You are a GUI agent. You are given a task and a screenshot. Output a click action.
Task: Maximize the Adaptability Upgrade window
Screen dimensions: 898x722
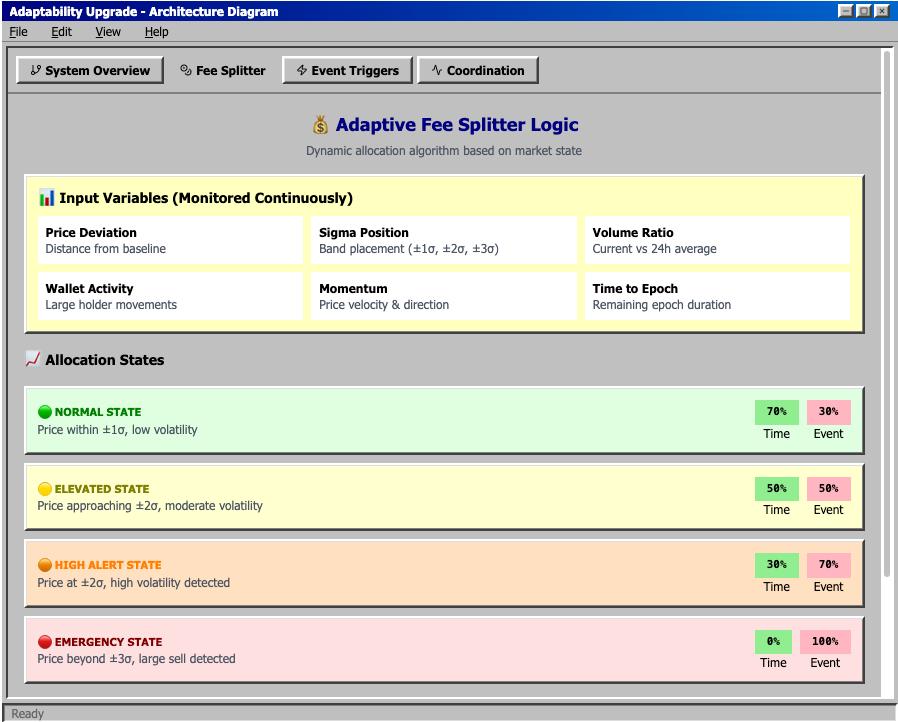click(x=864, y=11)
